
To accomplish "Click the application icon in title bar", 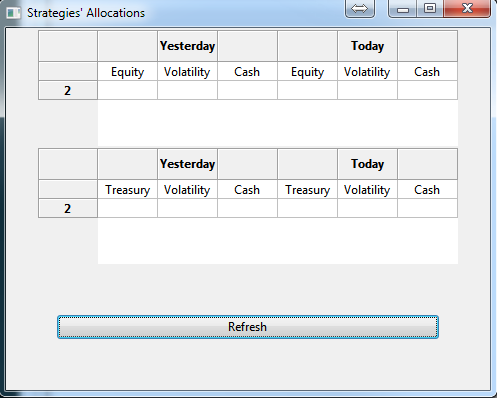I will pyautogui.click(x=13, y=13).
